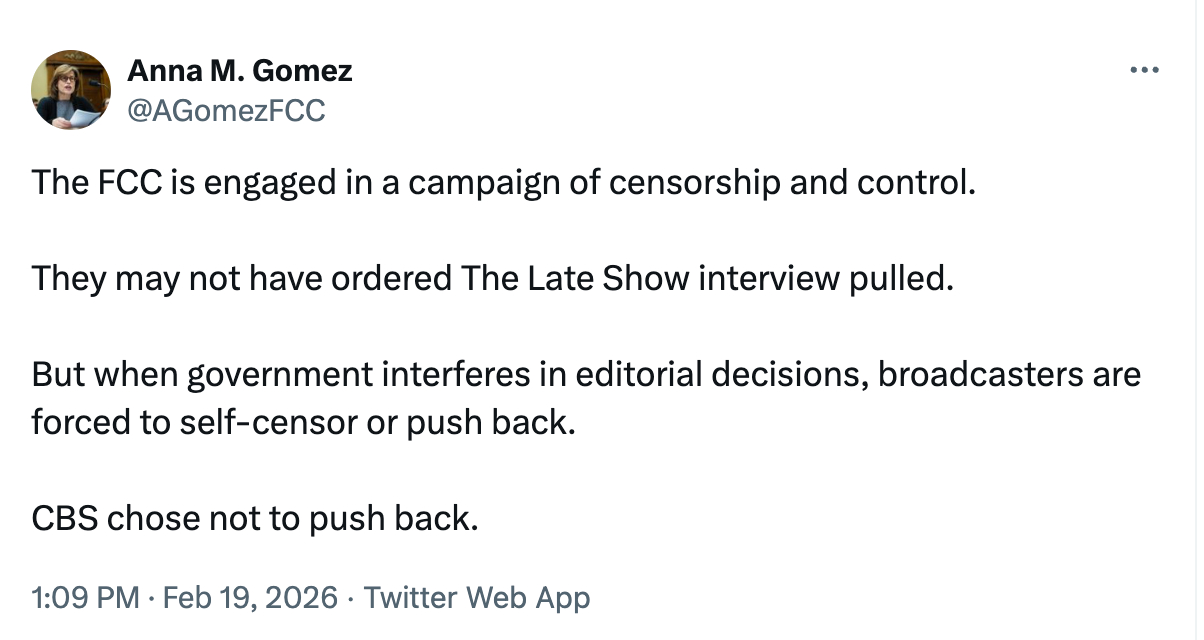Screen dimensions: 1204x640
Task: Click the Feb 19, 2026 date
Action: pos(248,598)
